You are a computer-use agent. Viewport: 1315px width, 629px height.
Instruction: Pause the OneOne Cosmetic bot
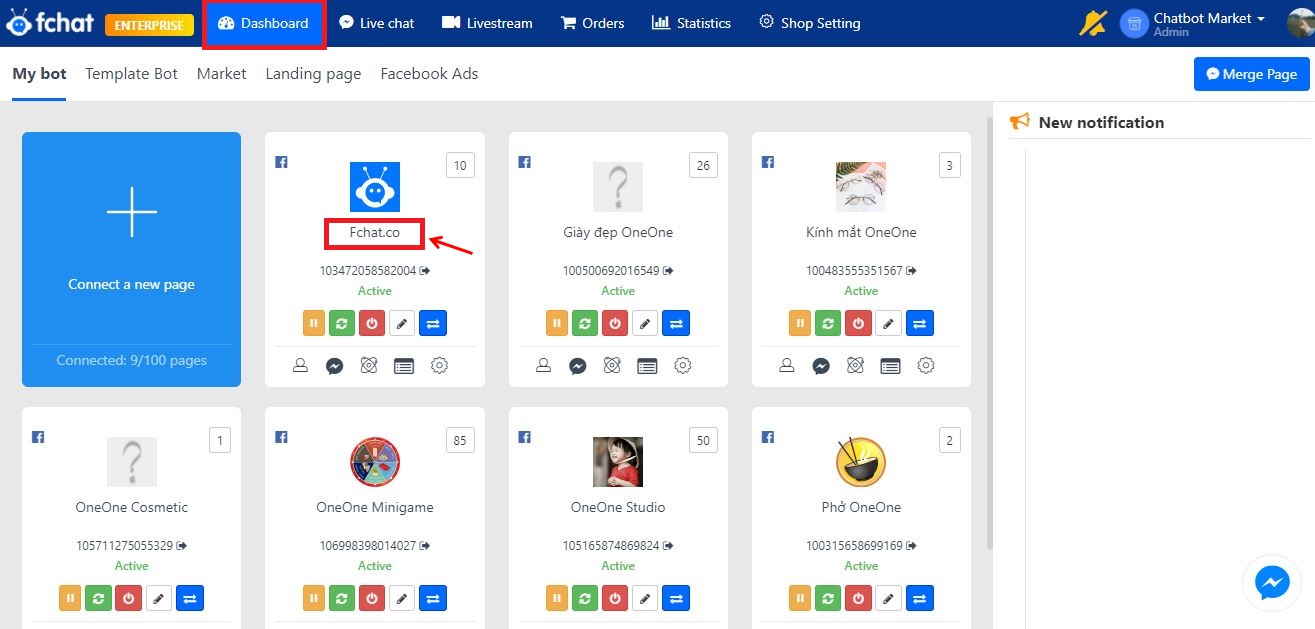(x=72, y=598)
